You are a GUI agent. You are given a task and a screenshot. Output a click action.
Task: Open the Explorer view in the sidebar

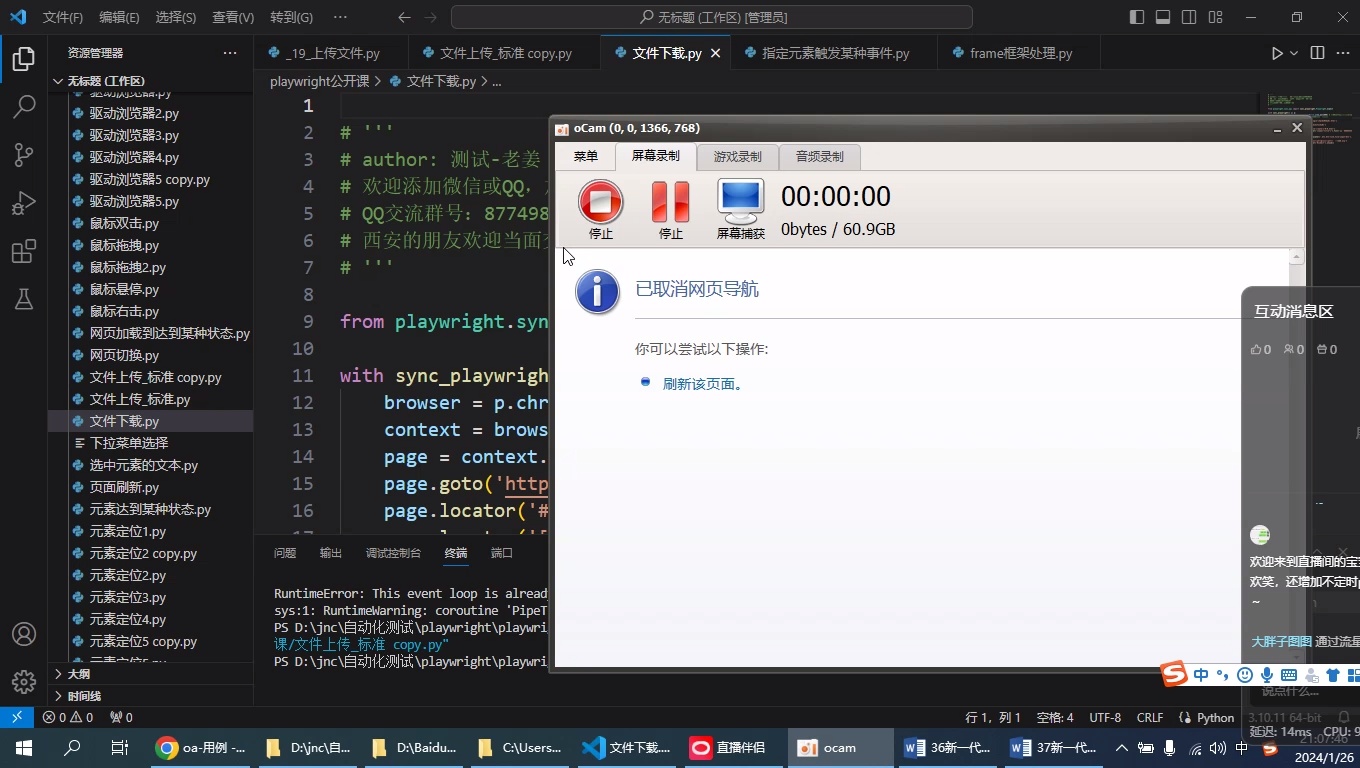(x=22, y=58)
